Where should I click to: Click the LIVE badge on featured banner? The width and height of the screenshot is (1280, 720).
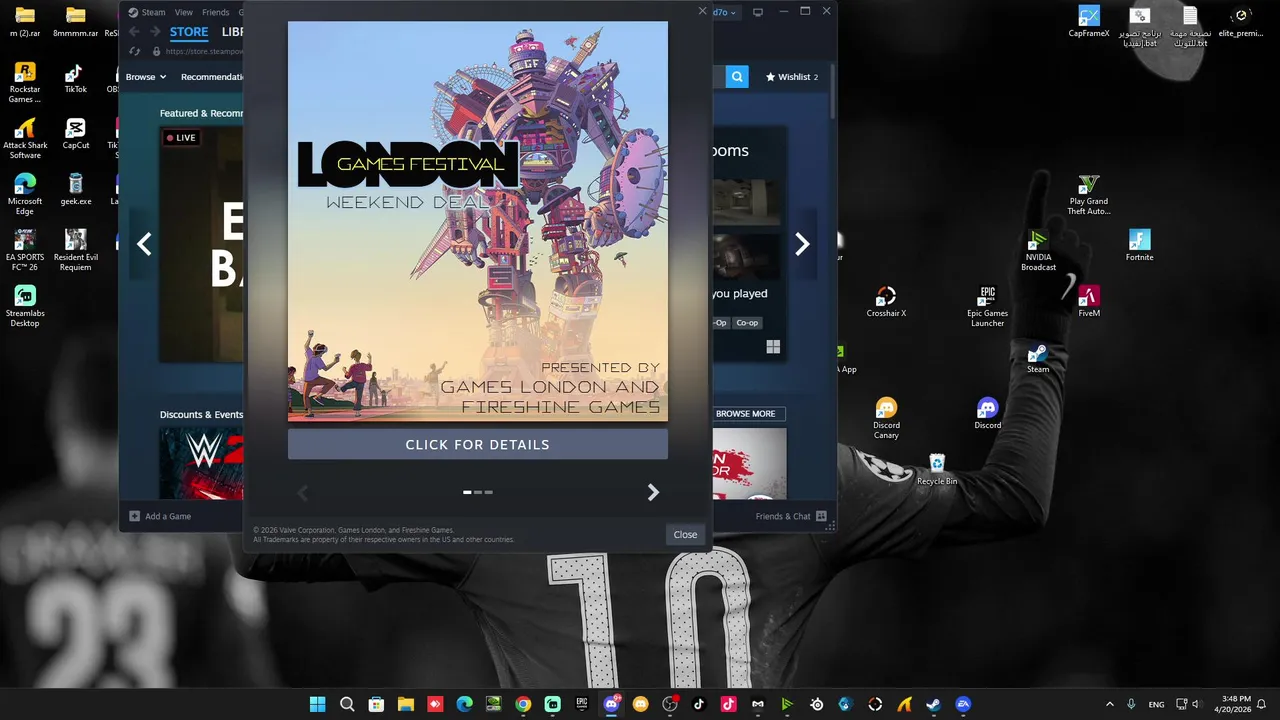pos(181,138)
